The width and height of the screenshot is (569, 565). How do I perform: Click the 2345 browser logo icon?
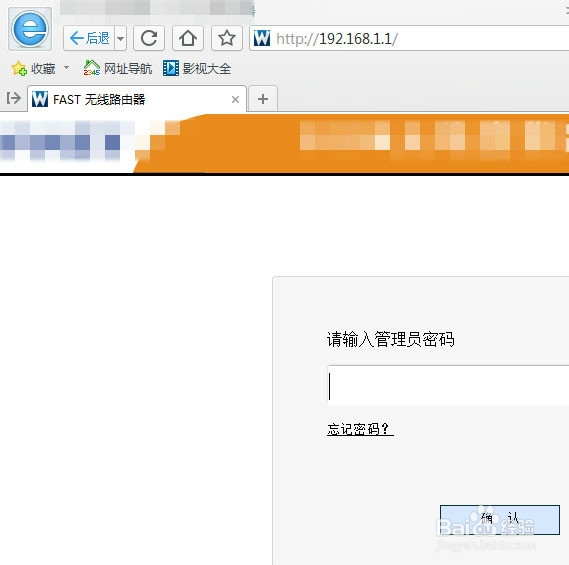coord(30,29)
